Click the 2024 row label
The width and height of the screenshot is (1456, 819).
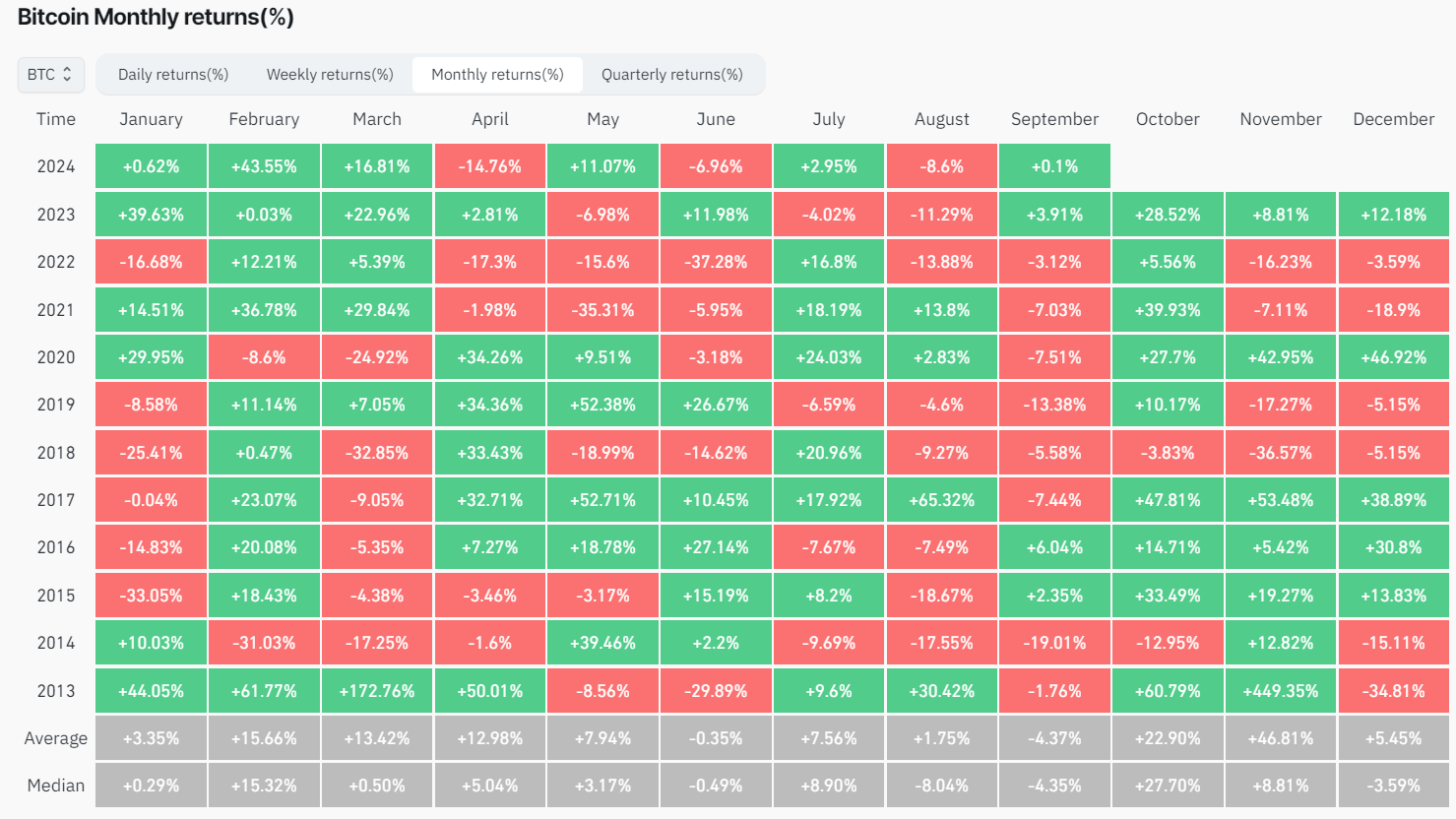click(x=56, y=166)
